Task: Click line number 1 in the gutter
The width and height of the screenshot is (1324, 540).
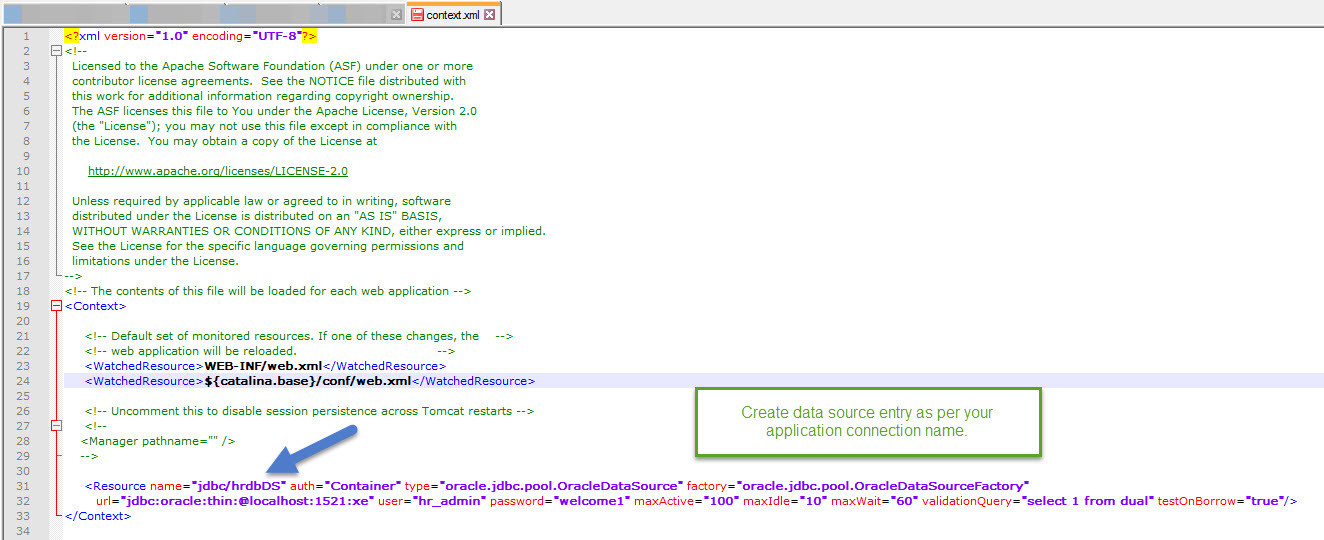Action: click(x=25, y=36)
